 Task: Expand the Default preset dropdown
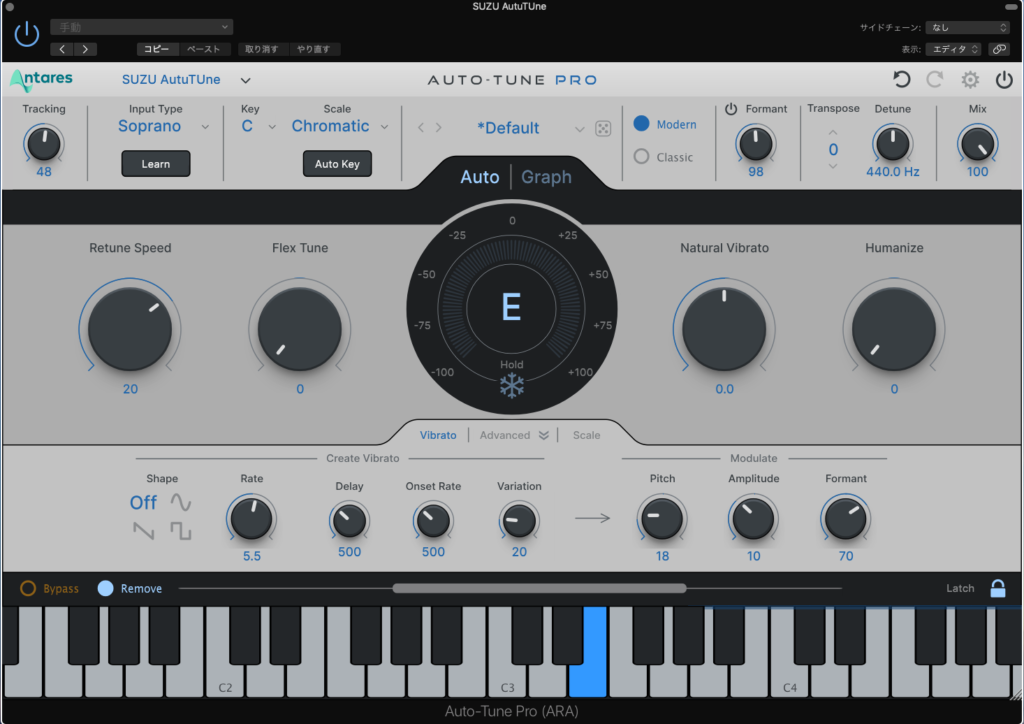[579, 129]
